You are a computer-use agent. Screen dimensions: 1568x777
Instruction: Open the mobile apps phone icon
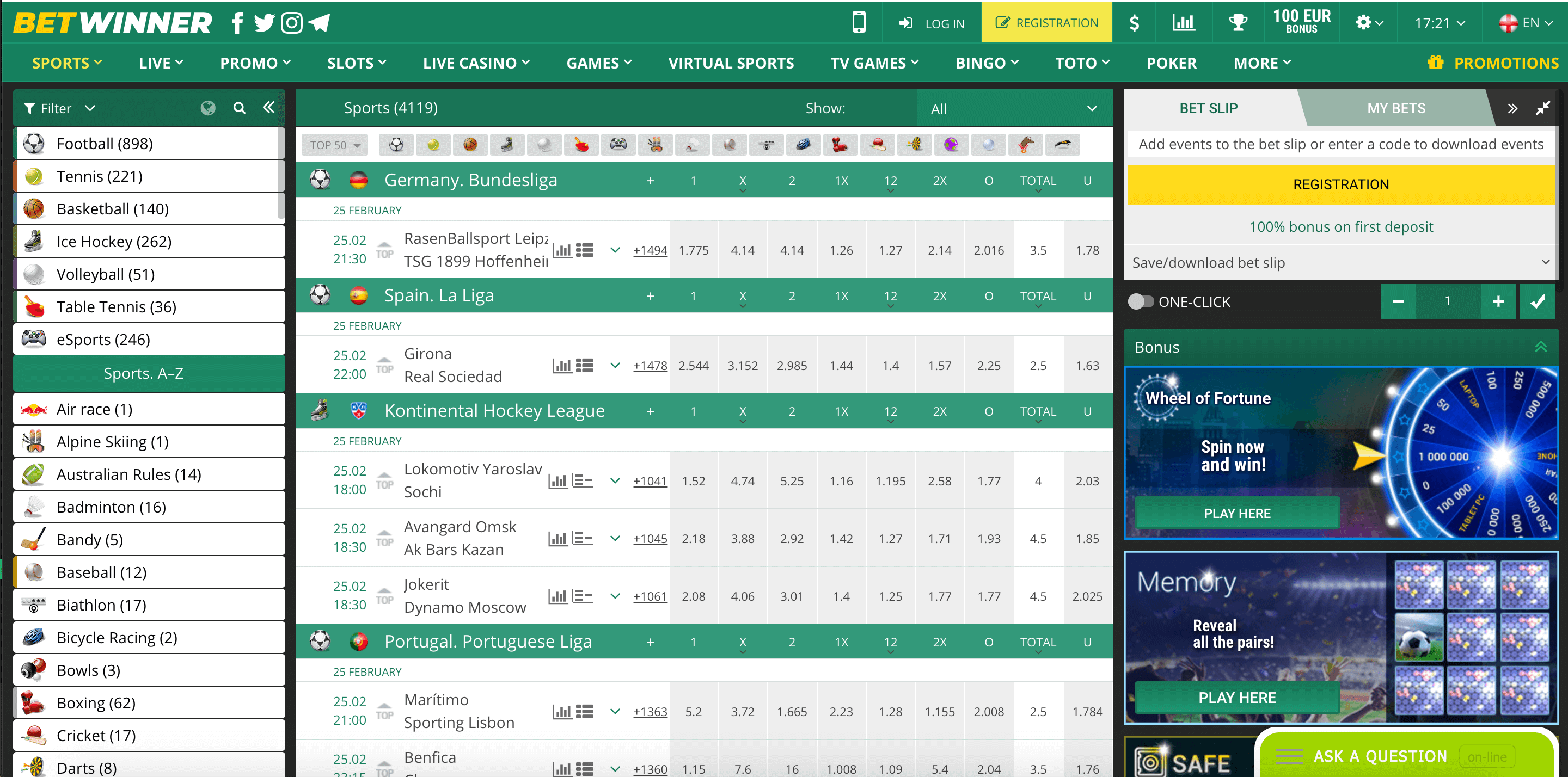858,22
